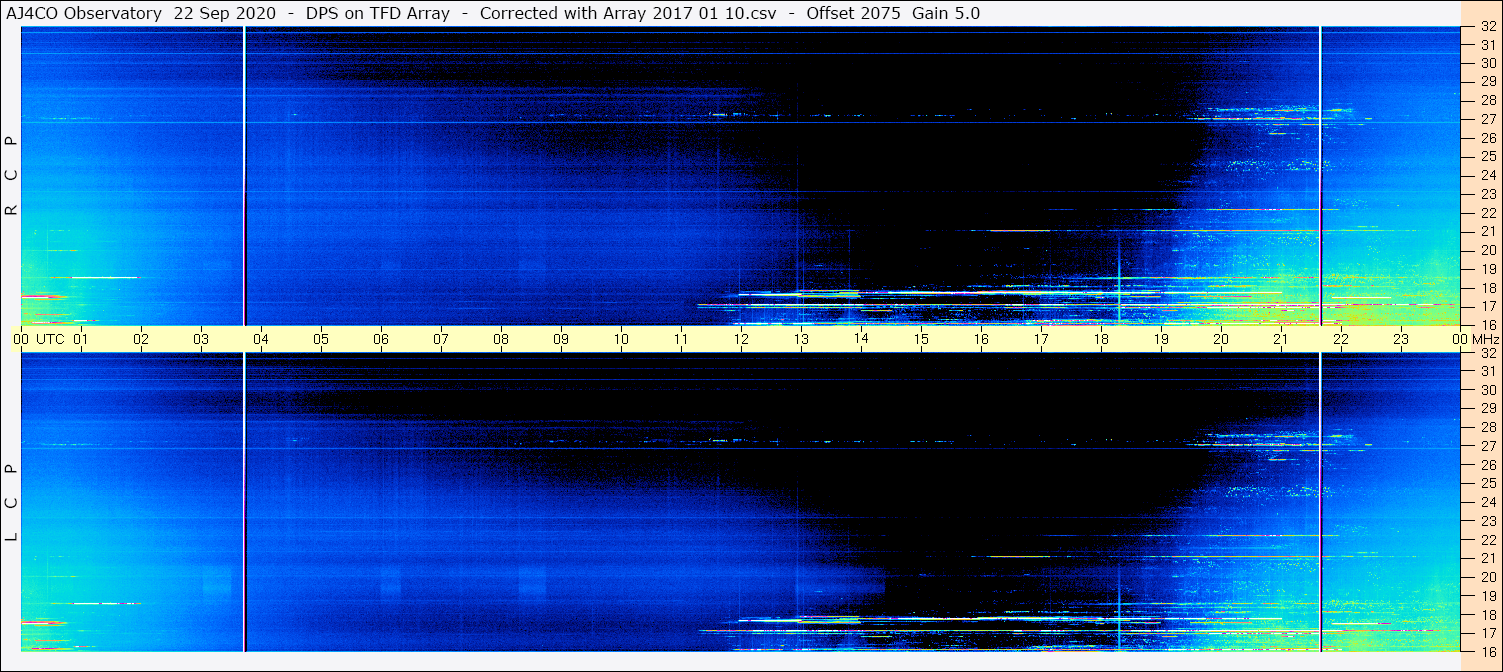Click 24 MHz label on upper RCP scale
Viewport: 1503px width, 672px height.
pyautogui.click(x=1487, y=175)
